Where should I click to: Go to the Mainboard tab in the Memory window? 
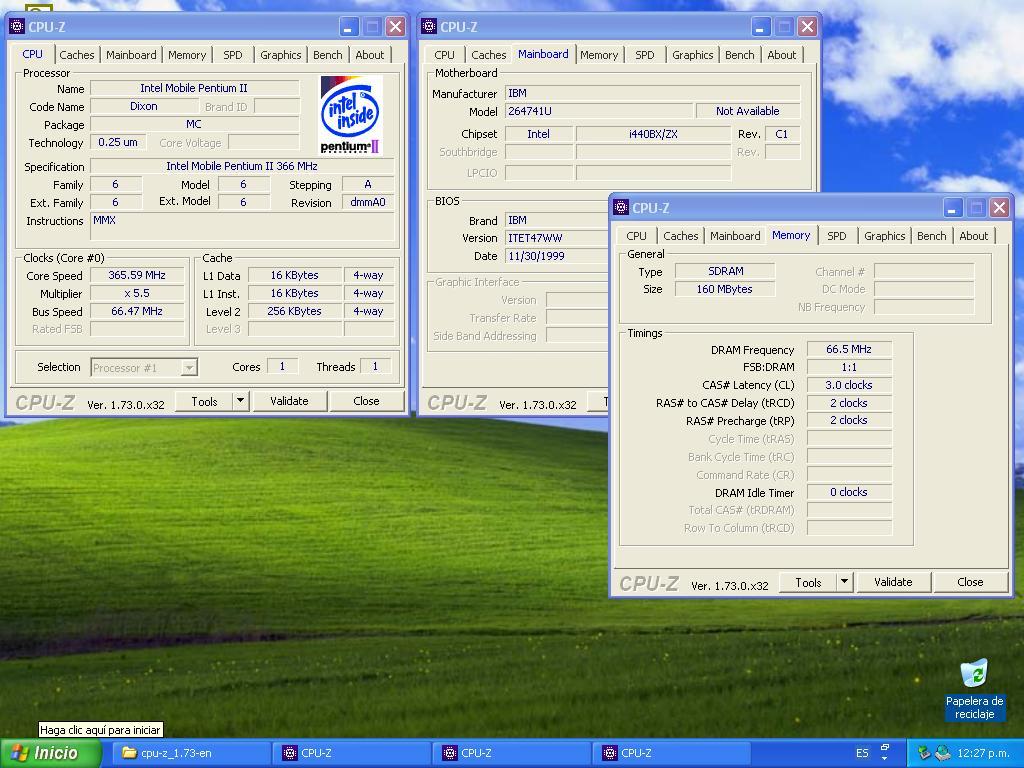[x=735, y=236]
